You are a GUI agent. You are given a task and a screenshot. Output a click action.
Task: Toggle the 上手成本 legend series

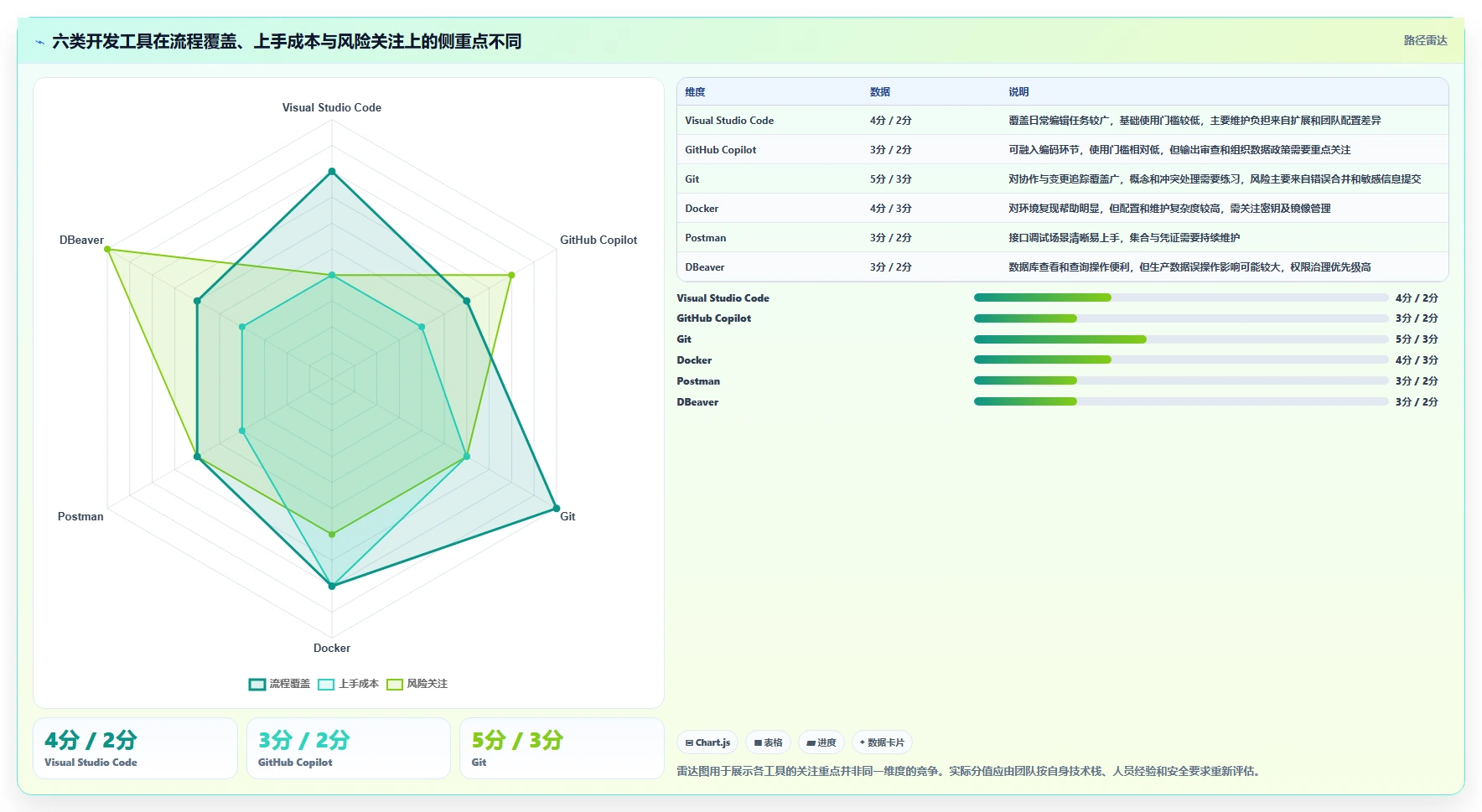tap(348, 684)
